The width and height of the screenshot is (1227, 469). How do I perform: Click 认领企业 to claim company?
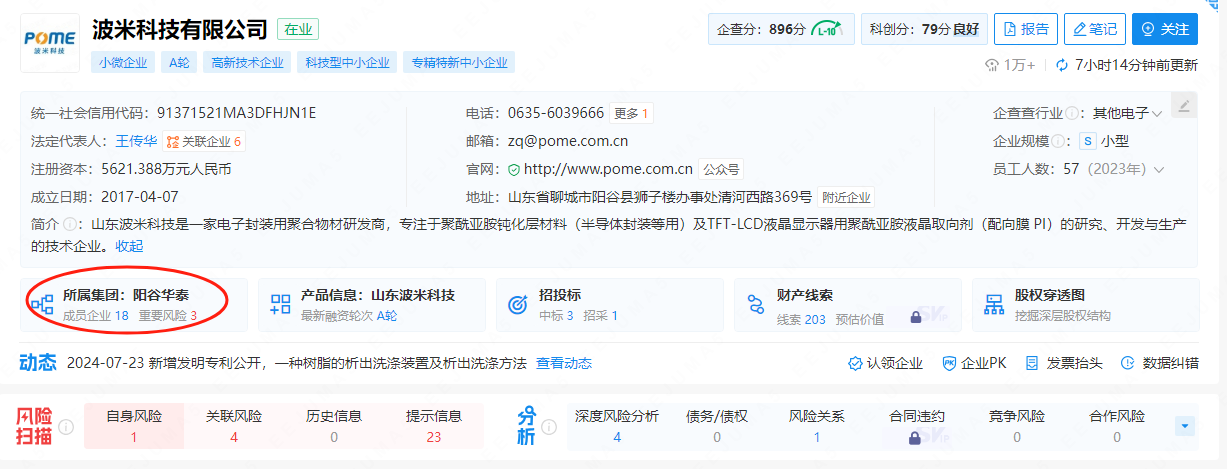click(885, 363)
